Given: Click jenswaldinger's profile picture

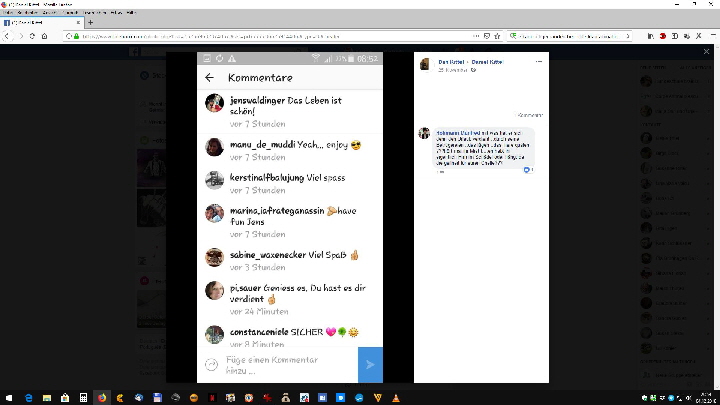Looking at the screenshot, I should (x=214, y=103).
